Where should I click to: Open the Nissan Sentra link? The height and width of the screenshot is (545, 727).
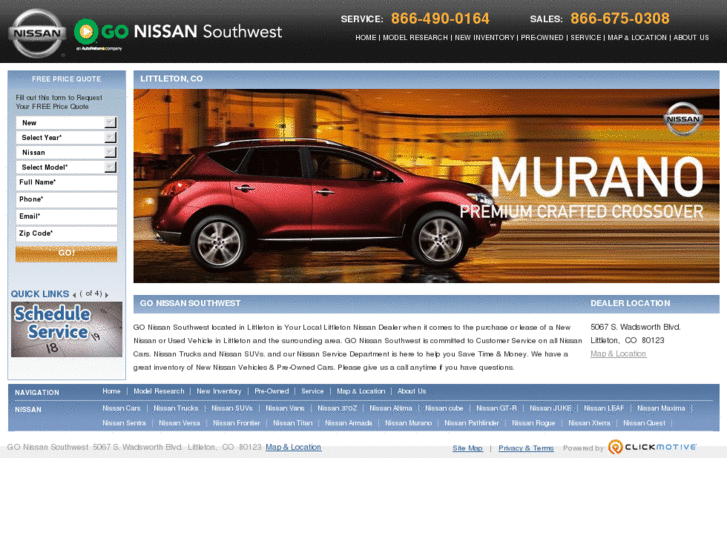pyautogui.click(x=124, y=423)
